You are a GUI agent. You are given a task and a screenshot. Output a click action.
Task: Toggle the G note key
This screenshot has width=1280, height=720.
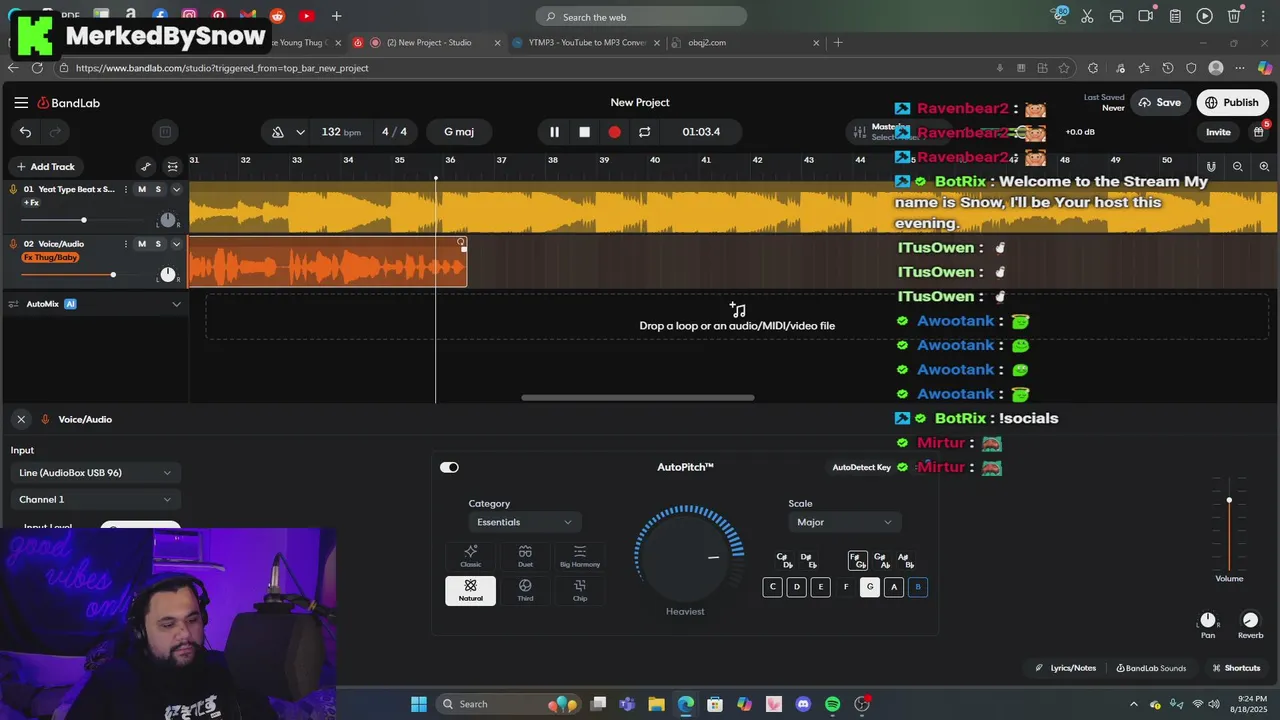[870, 587]
